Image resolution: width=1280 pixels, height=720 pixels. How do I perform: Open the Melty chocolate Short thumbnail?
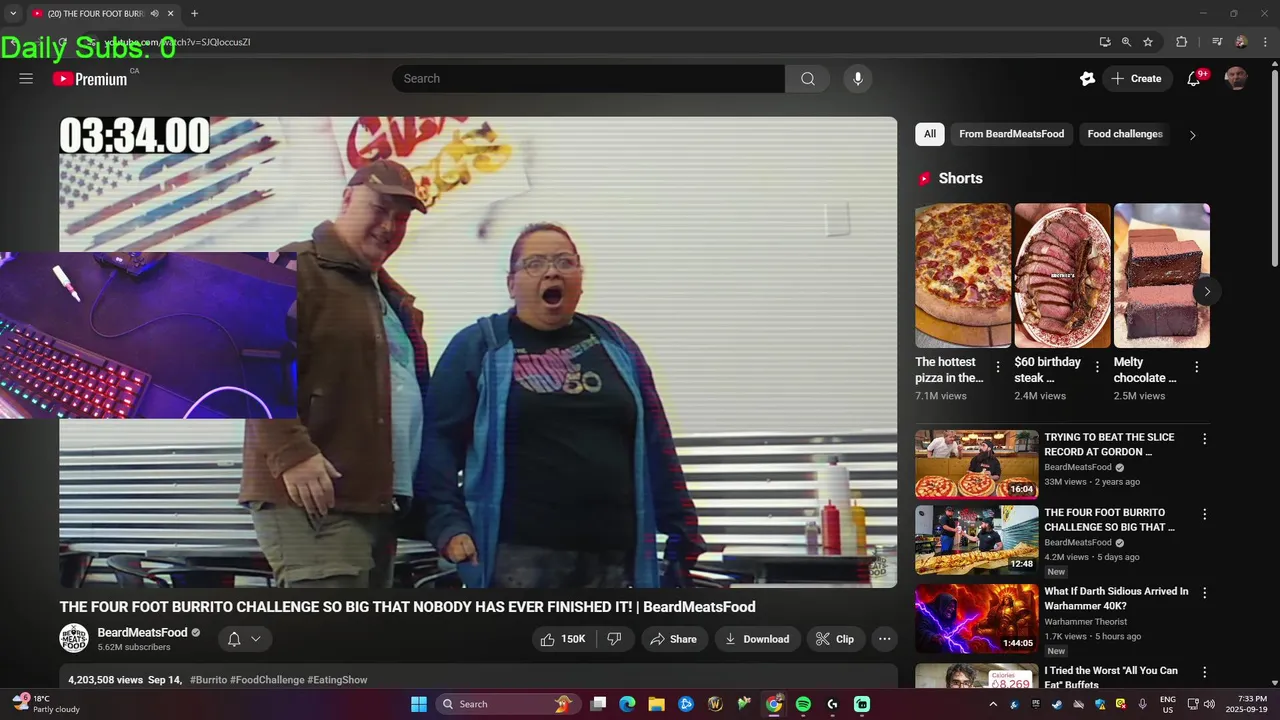point(1162,276)
